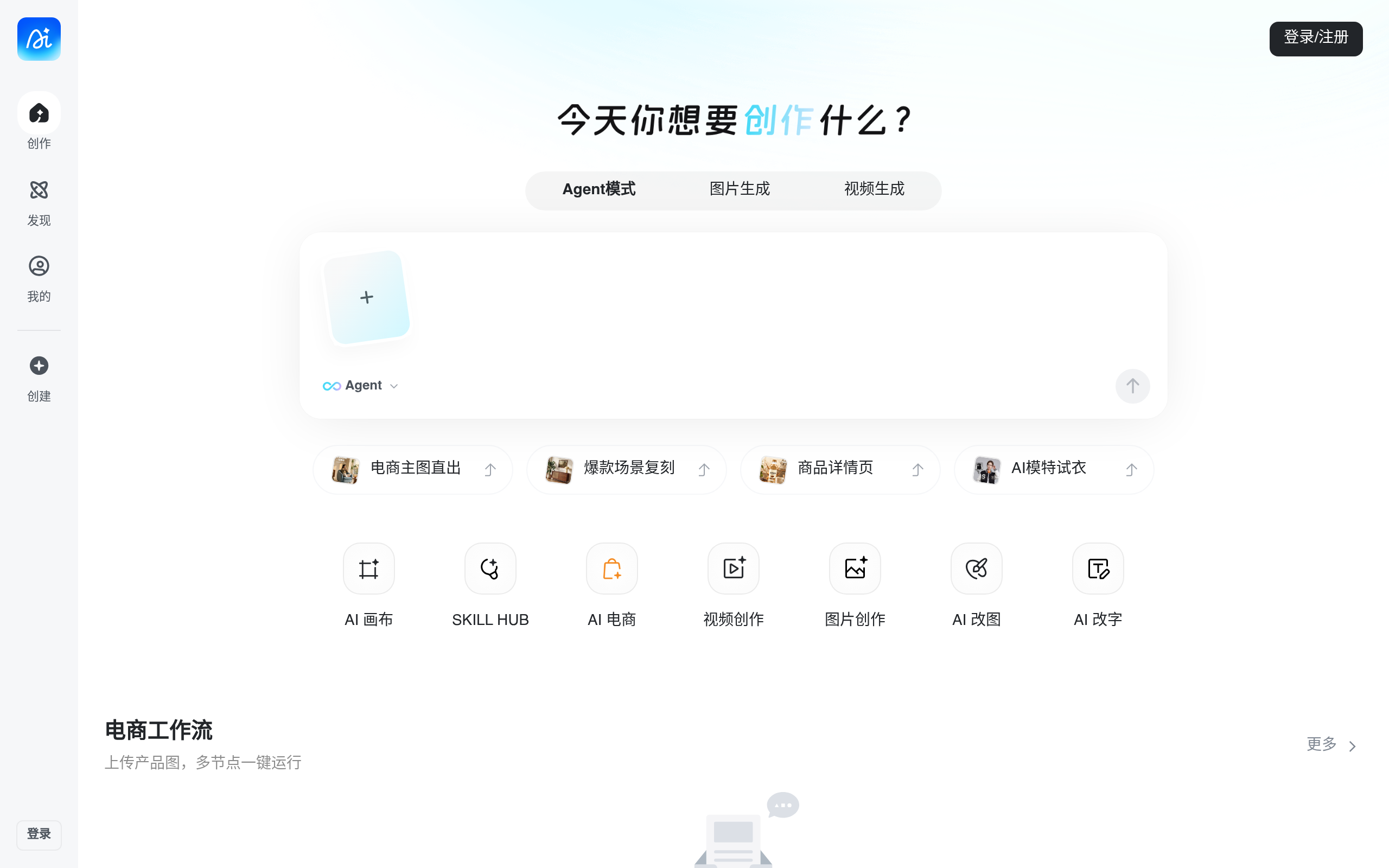The image size is (1389, 868).
Task: Open the 我的 profile section
Action: coord(39,279)
